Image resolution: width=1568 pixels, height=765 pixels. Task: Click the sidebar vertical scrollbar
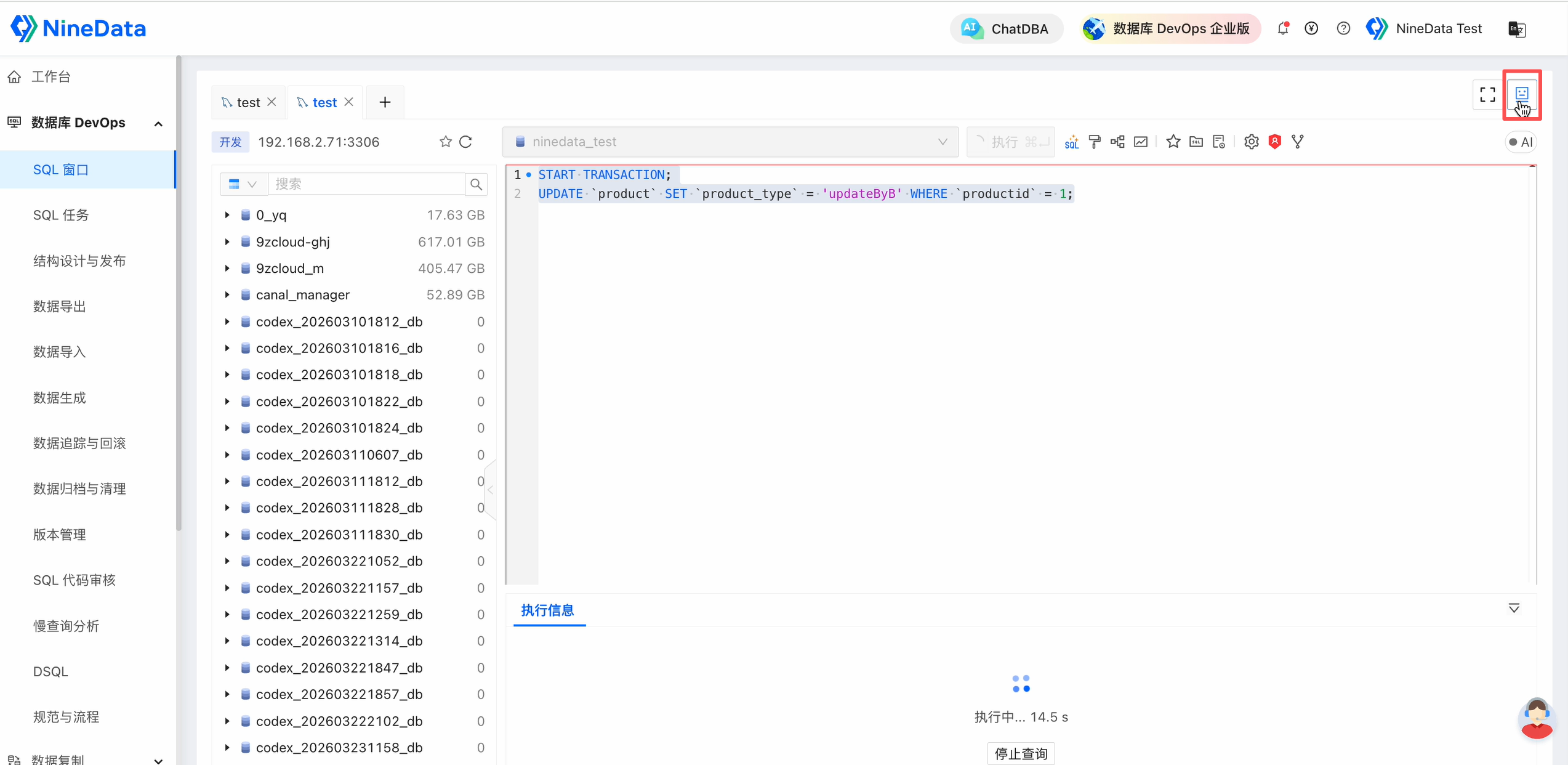(x=179, y=293)
